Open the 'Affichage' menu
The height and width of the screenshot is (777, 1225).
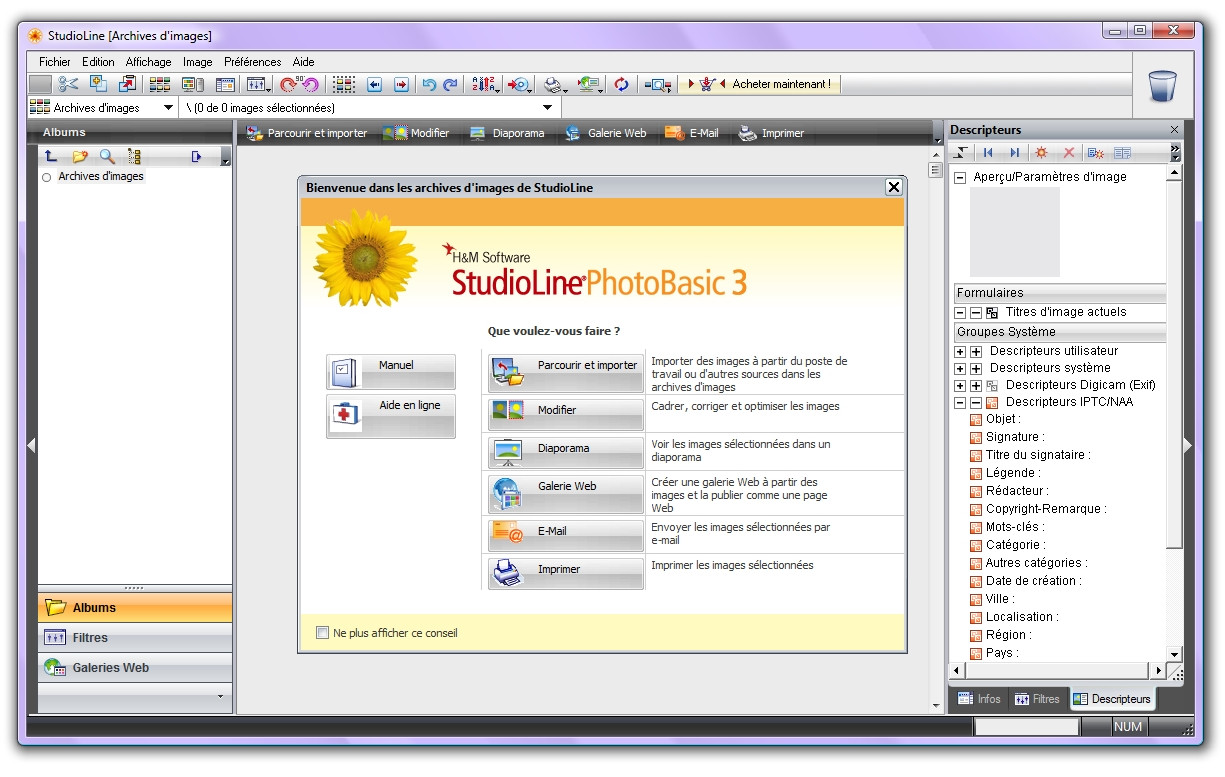[148, 62]
